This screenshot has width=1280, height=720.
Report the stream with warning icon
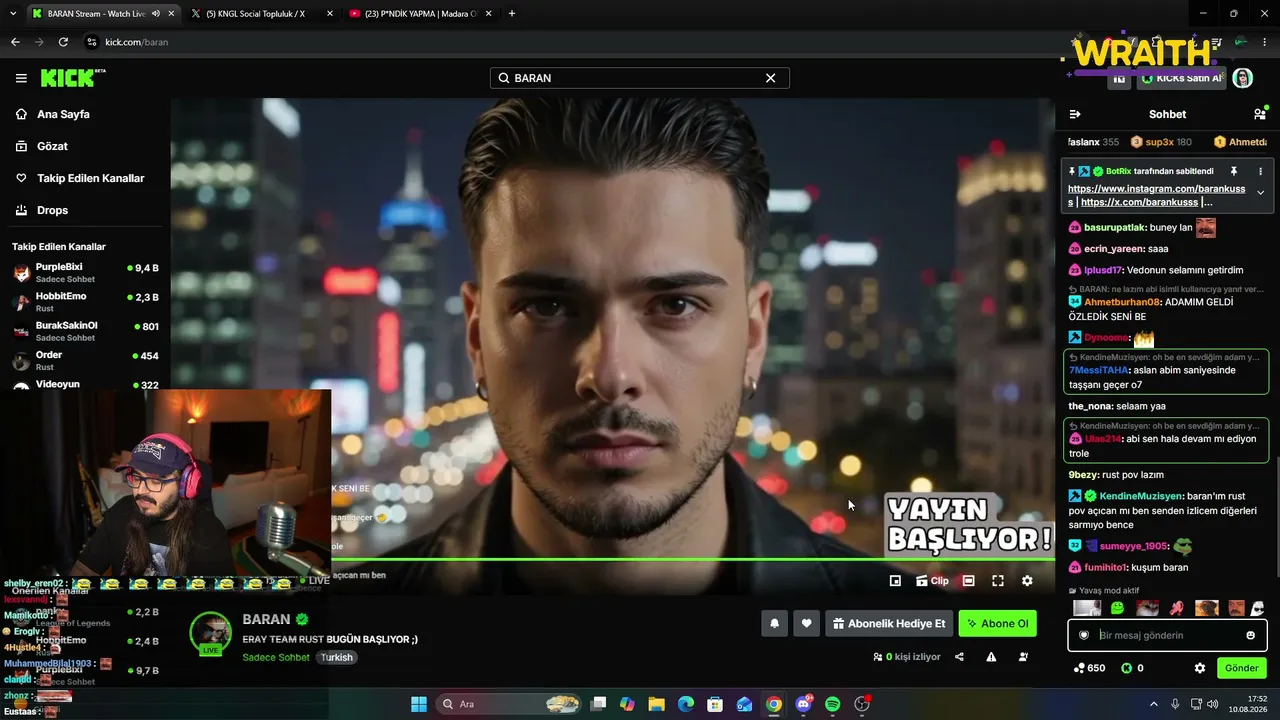[x=991, y=657]
